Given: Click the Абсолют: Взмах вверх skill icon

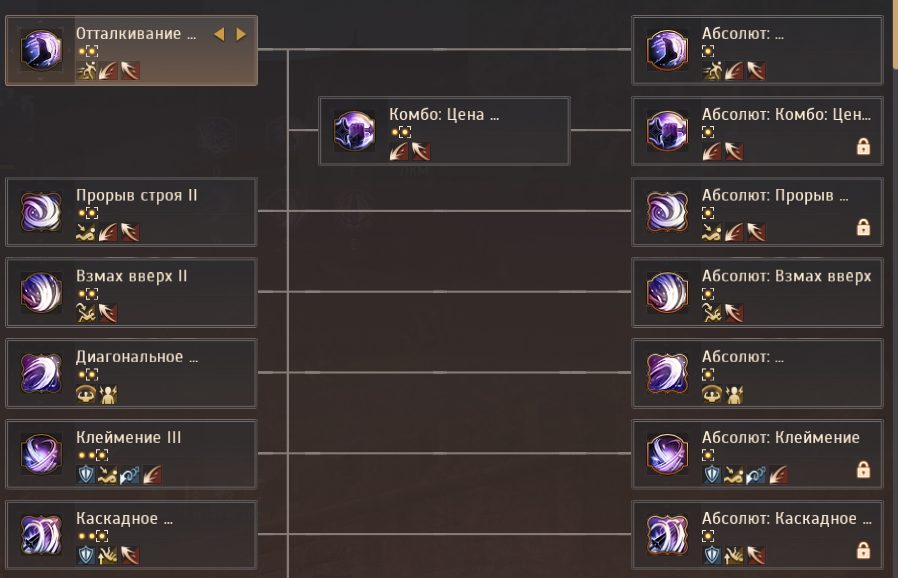Looking at the screenshot, I should pos(667,293).
